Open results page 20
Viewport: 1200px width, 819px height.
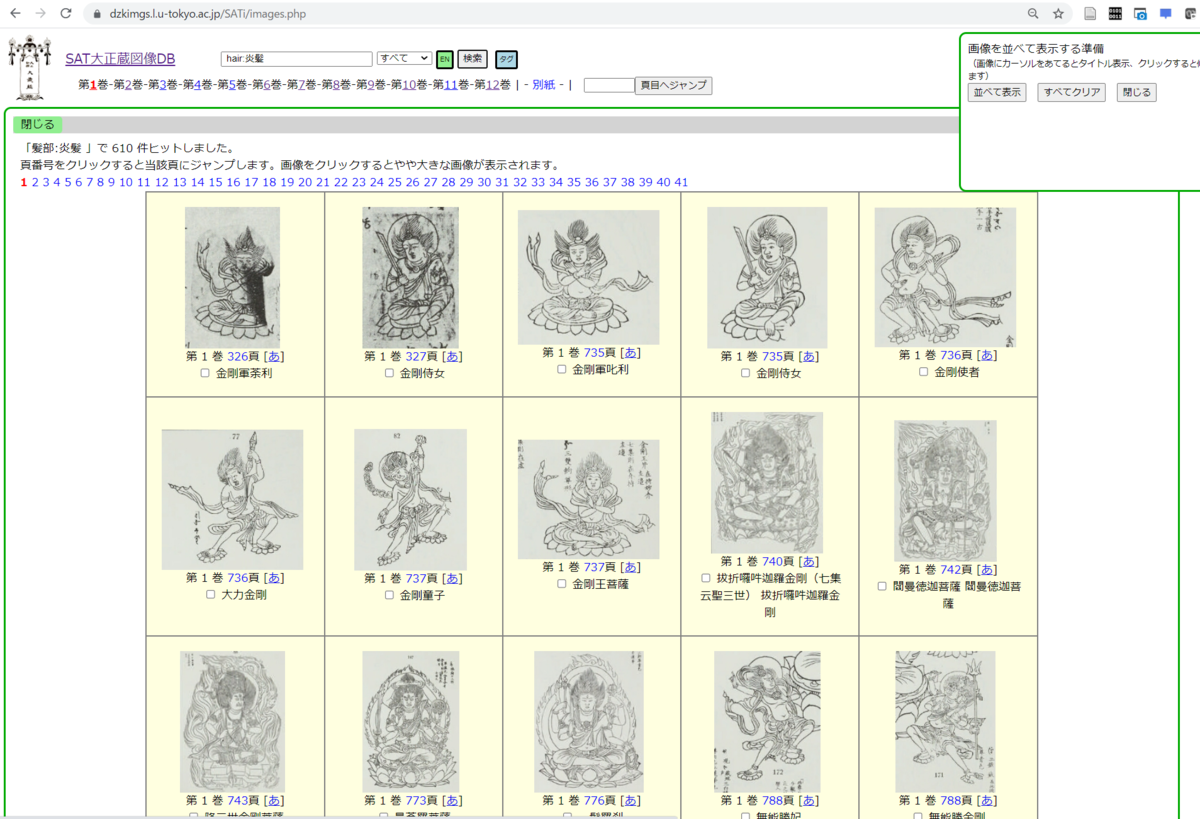point(305,182)
